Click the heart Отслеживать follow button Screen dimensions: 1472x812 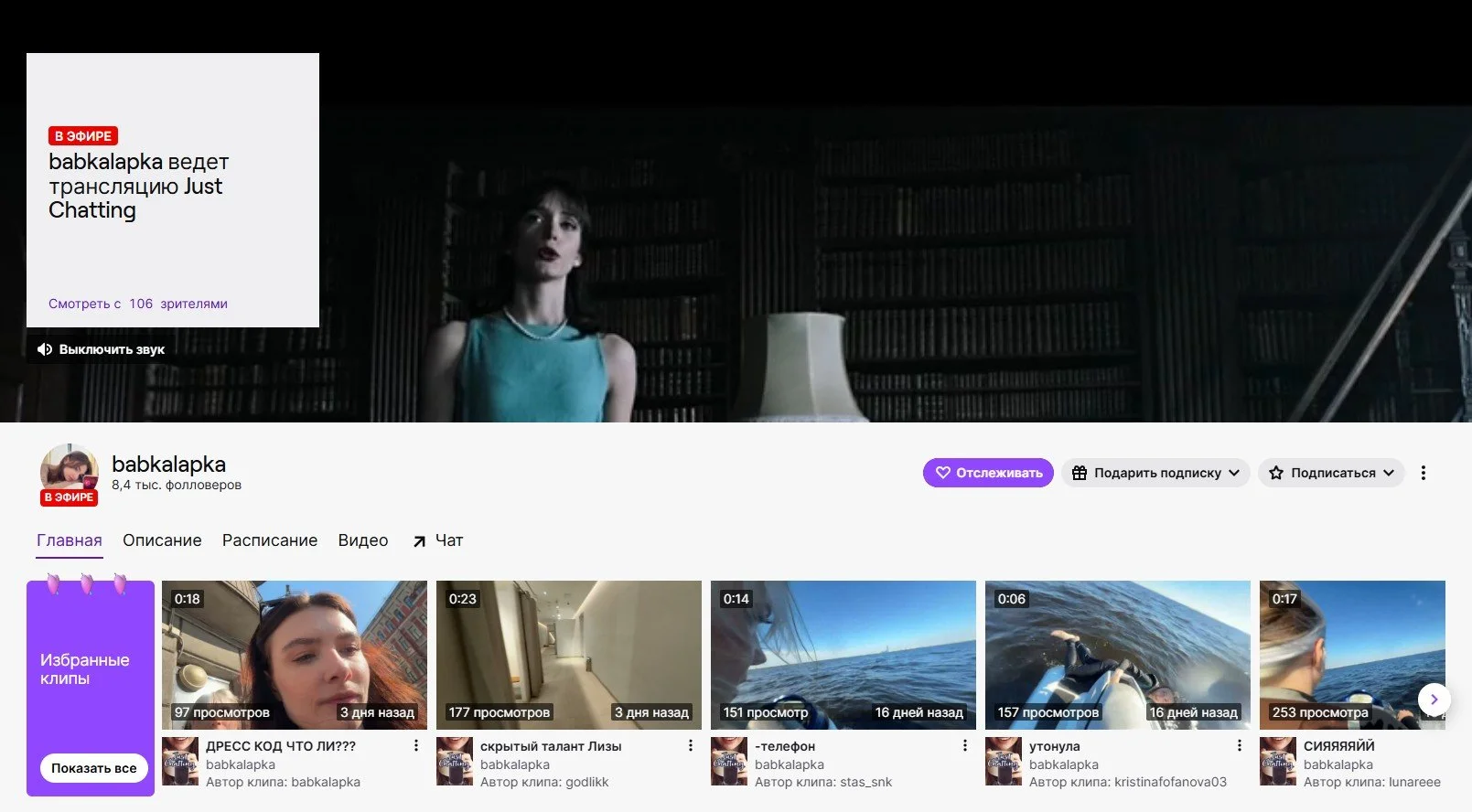tap(988, 473)
